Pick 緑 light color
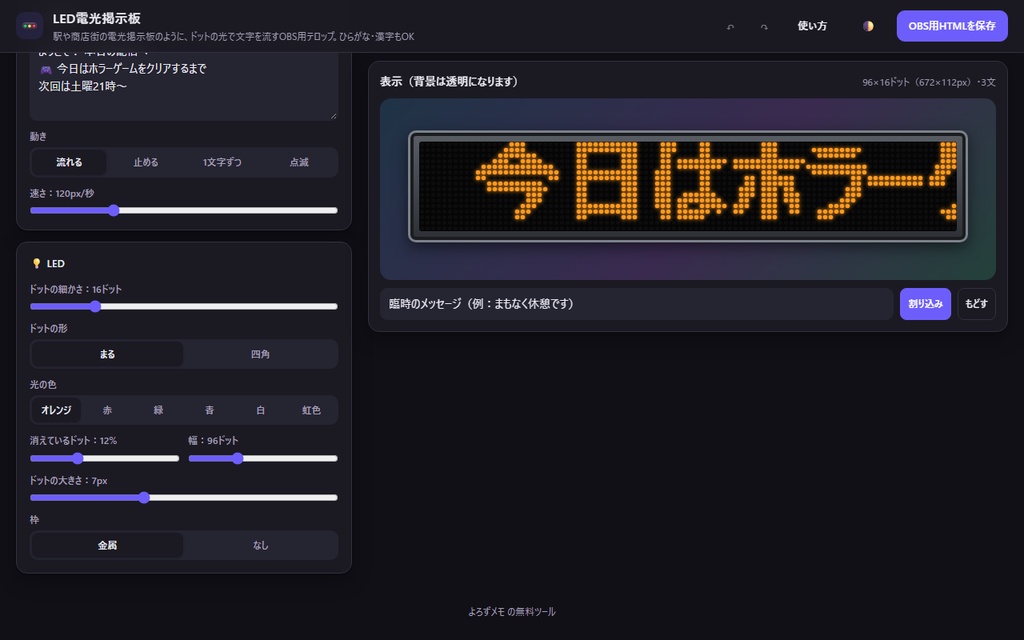The width and height of the screenshot is (1024, 640). tap(158, 410)
